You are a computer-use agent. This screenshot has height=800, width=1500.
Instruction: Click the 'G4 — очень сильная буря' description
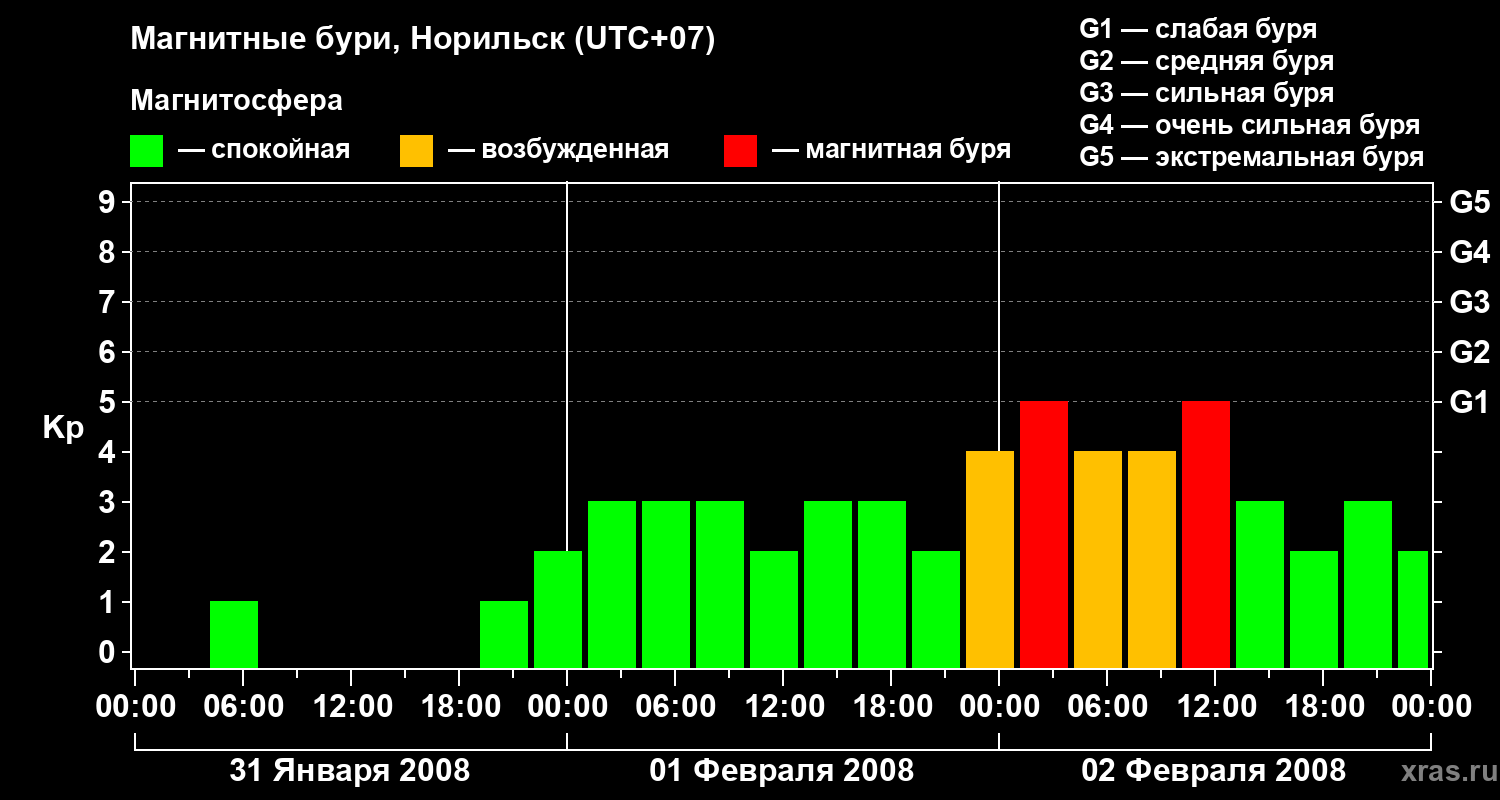point(1249,125)
